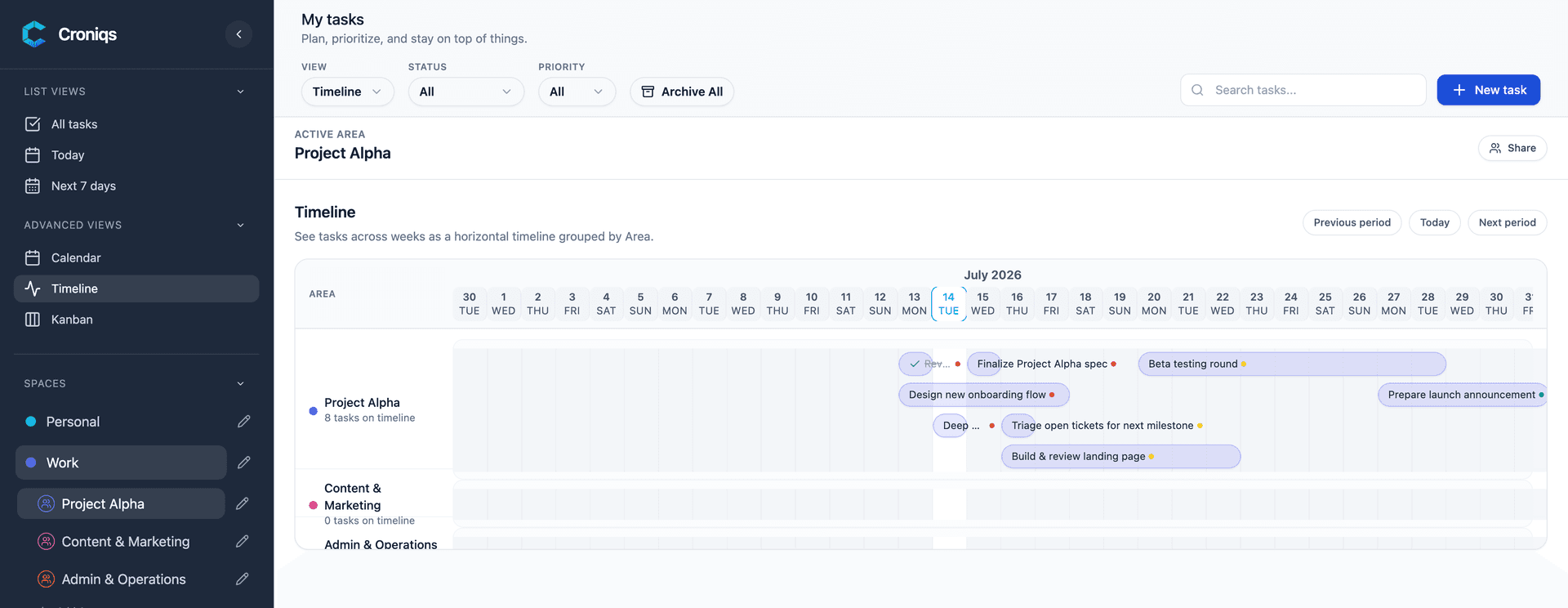Edit Content & Marketing with pencil icon
This screenshot has width=1568, height=608.
pos(243,541)
